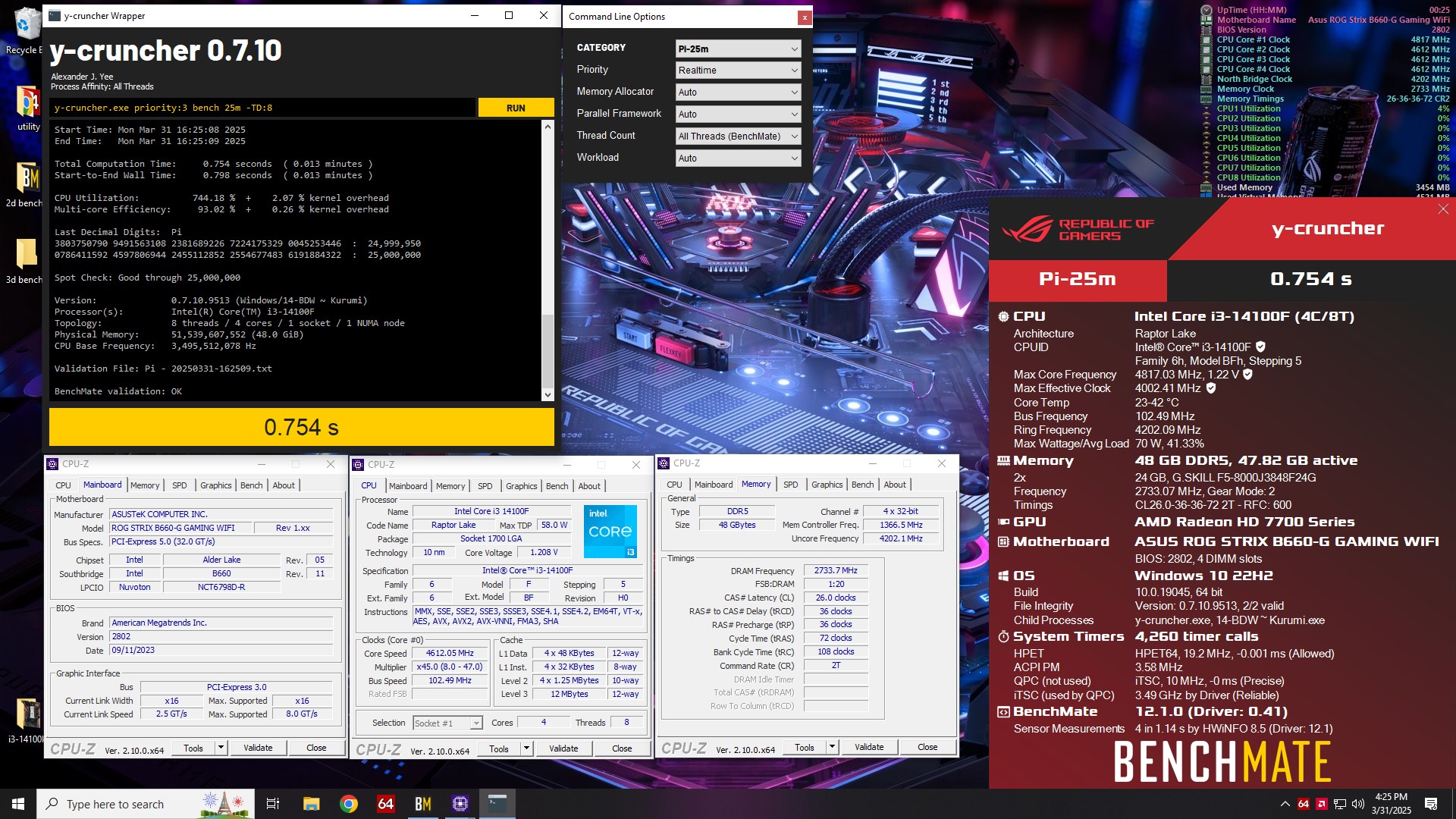This screenshot has width=1456, height=819.
Task: Expand the Thread Count dropdown
Action: point(738,136)
